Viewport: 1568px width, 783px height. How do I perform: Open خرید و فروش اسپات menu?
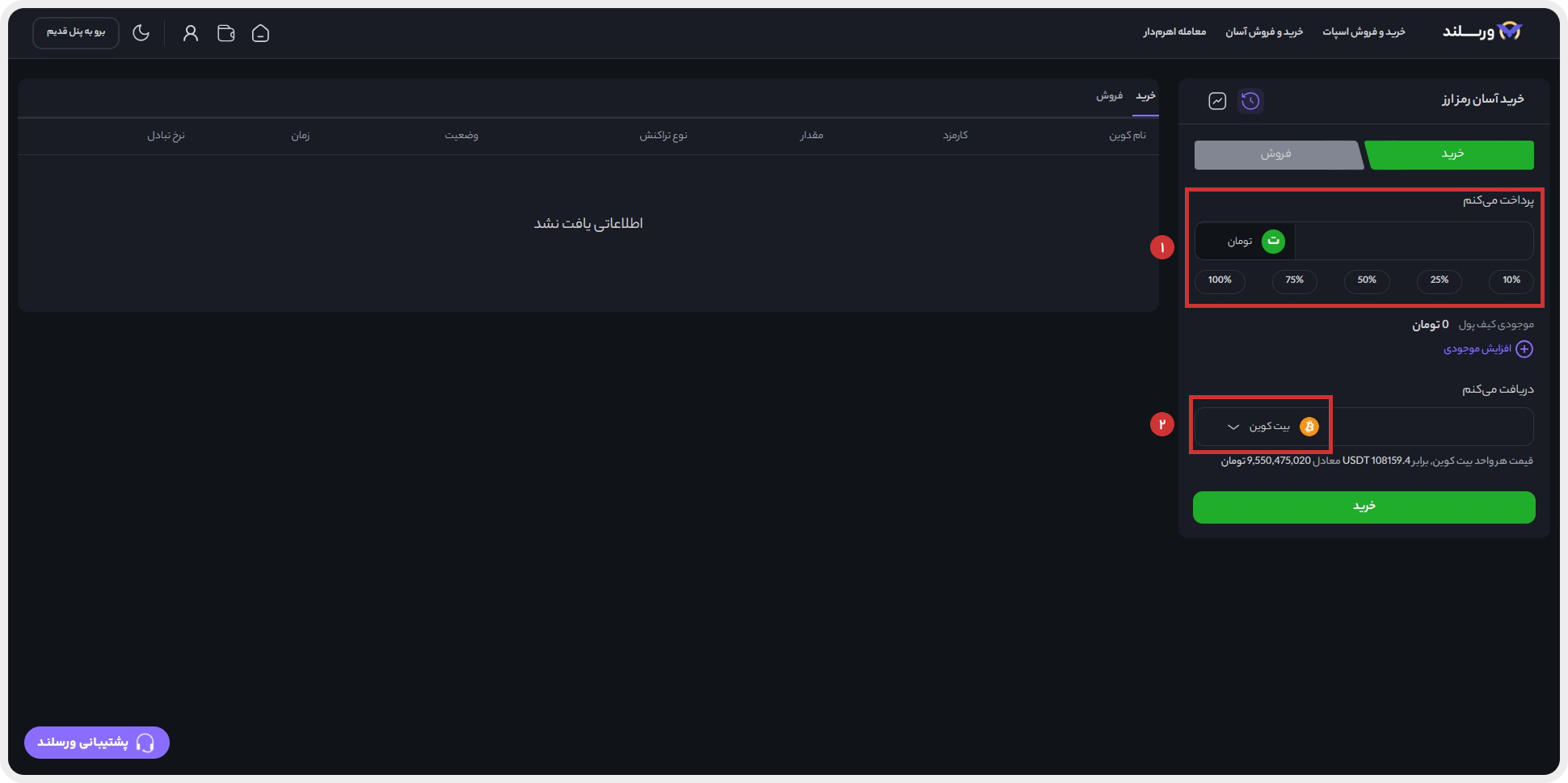point(1364,32)
